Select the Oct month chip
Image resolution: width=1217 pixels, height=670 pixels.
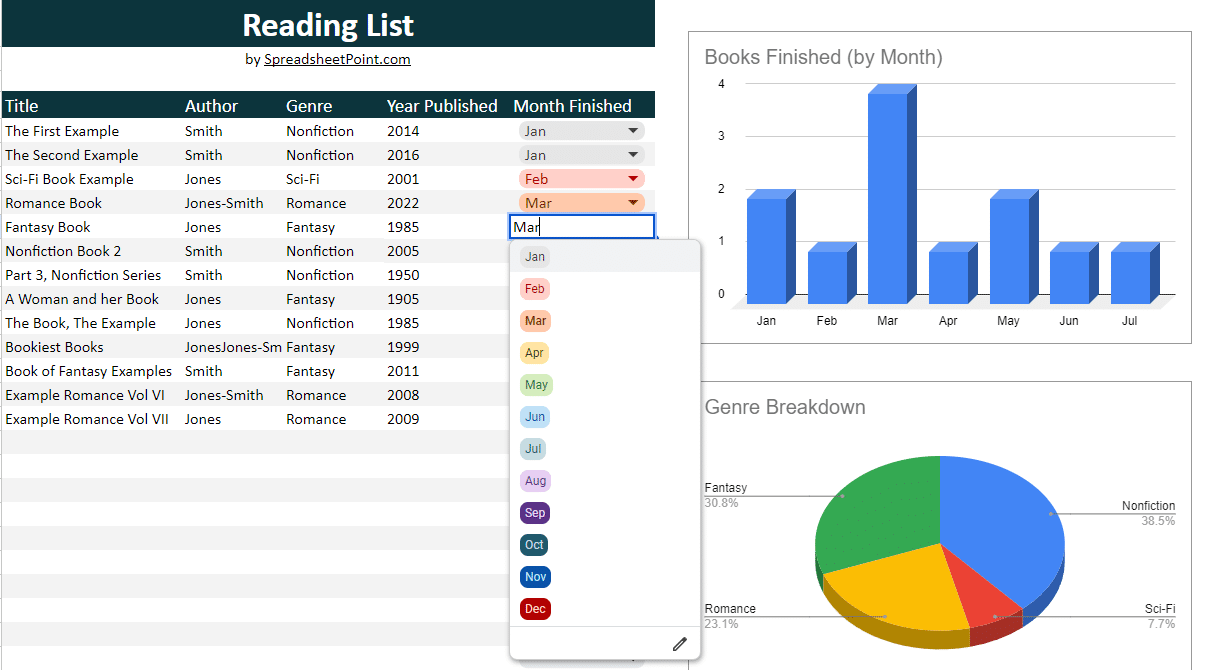535,544
